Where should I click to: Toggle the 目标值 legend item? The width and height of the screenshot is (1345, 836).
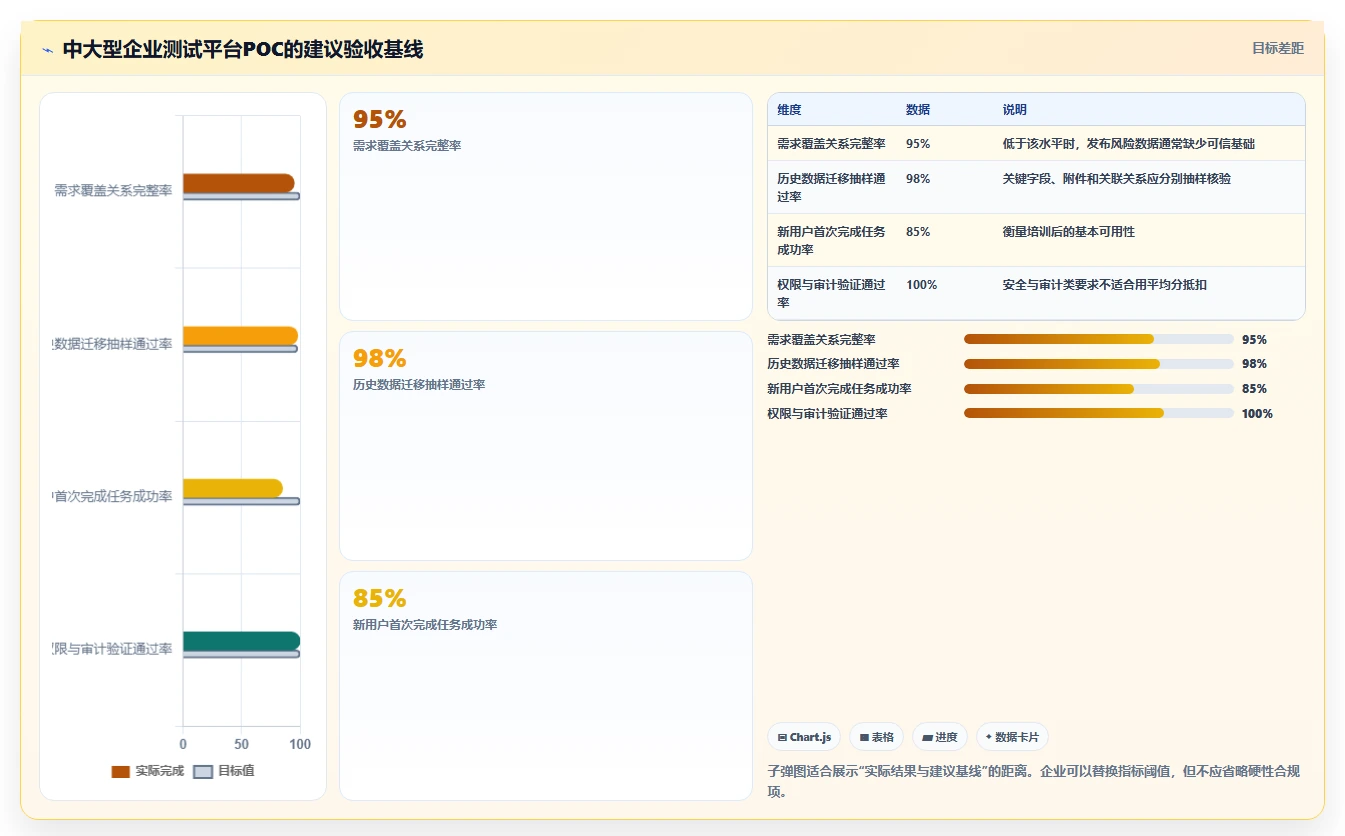pos(224,771)
